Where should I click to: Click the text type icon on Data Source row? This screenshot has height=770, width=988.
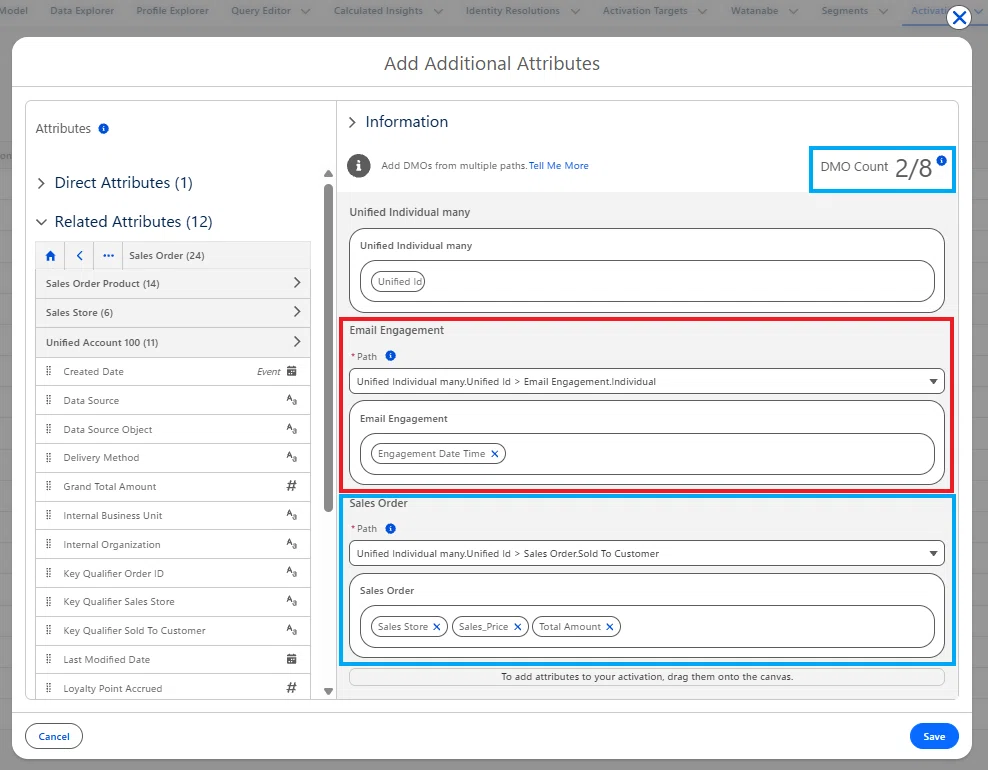click(x=292, y=400)
